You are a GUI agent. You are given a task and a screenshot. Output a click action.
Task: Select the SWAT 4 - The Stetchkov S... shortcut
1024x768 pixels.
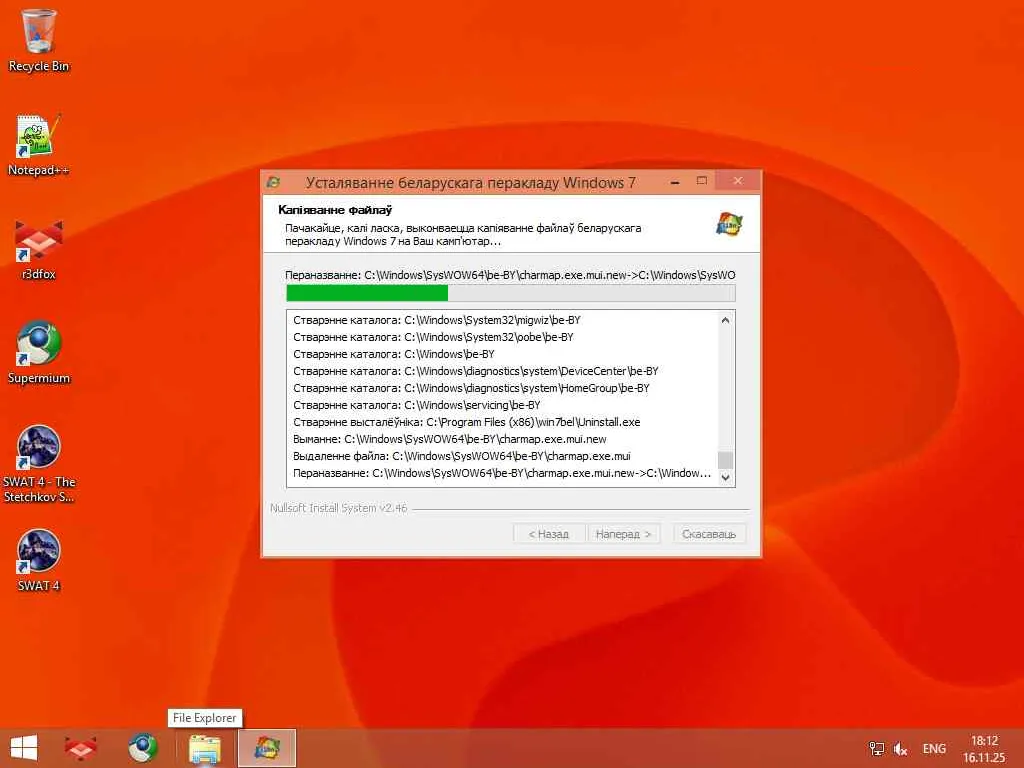click(39, 464)
